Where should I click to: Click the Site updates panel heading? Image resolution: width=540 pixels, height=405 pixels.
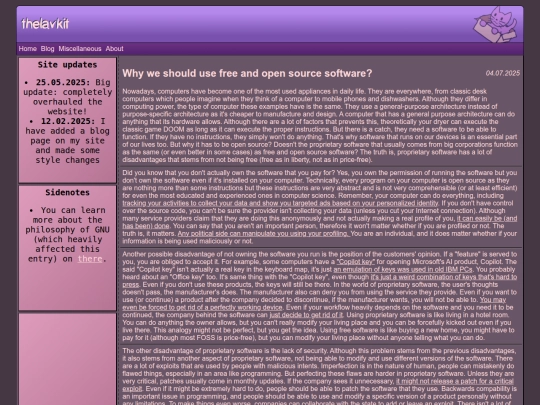pos(68,65)
